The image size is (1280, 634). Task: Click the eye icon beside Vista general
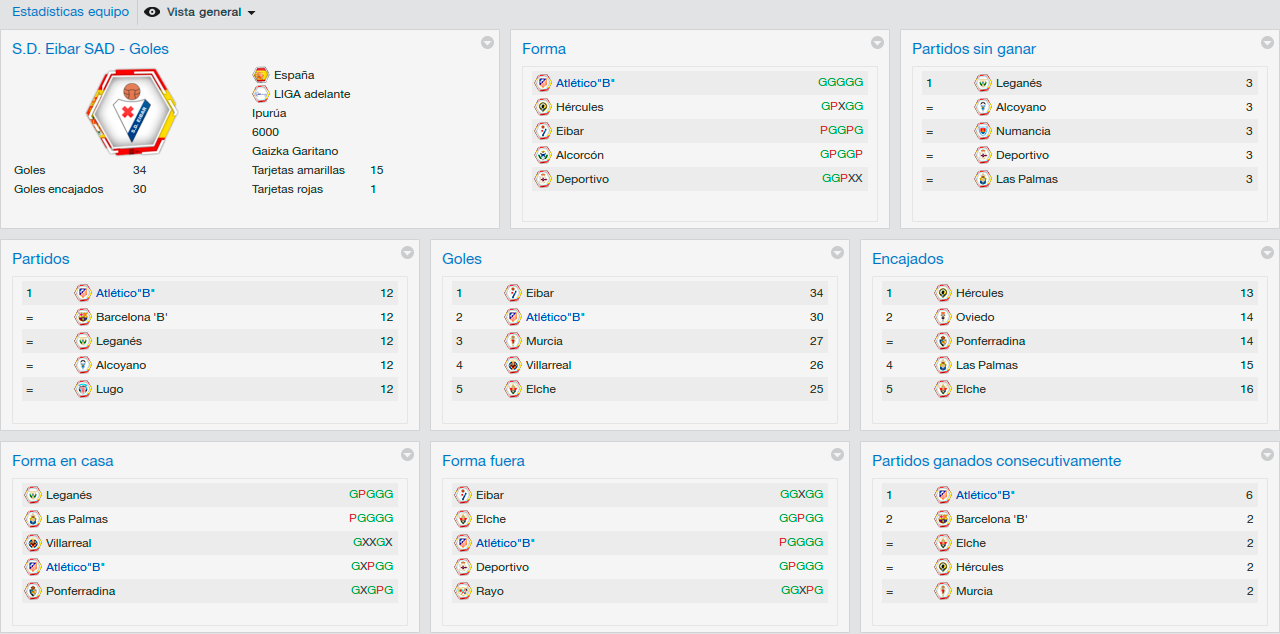(152, 12)
